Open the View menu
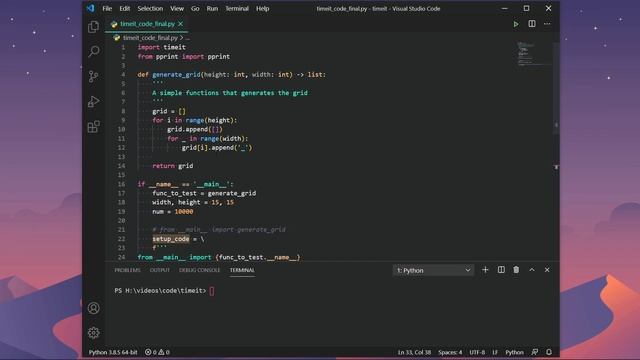Image resolution: width=640 pixels, height=360 pixels. click(177, 8)
